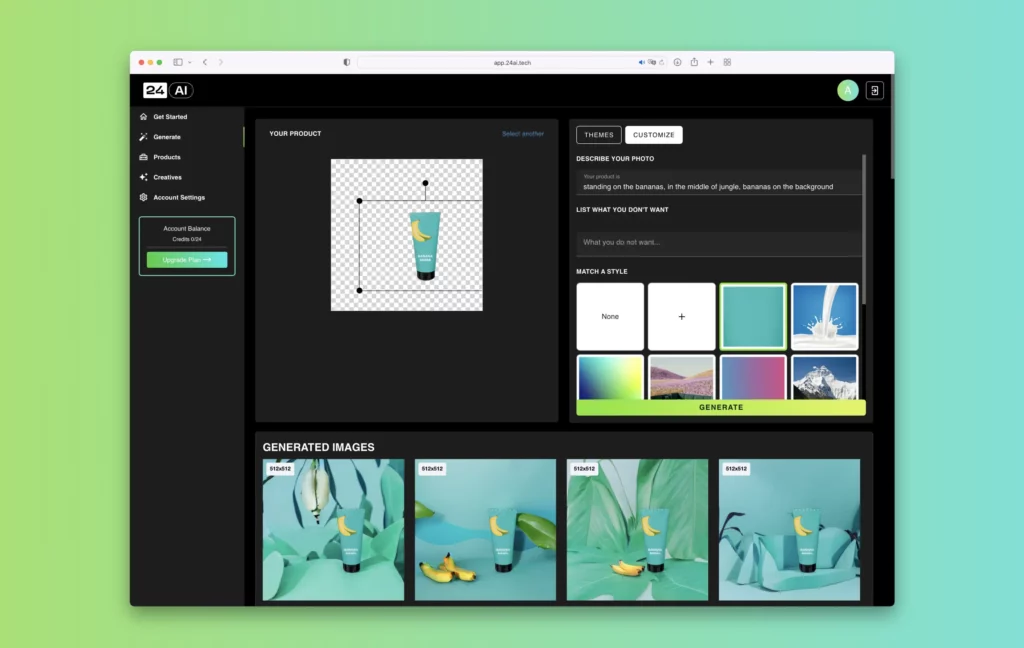1024x648 pixels.
Task: Add a custom style with plus tile
Action: [x=681, y=316]
